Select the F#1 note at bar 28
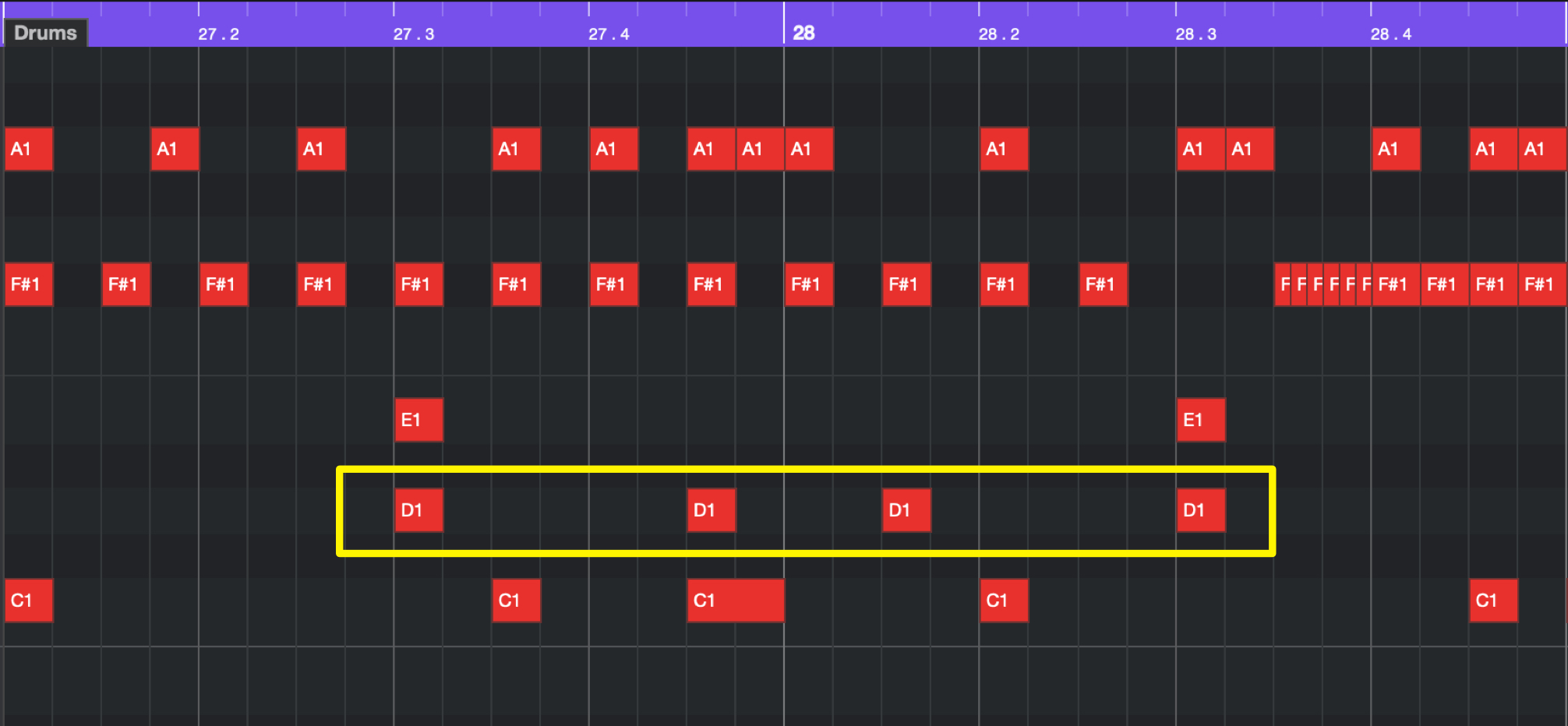Viewport: 1568px width, 726px height. 809,284
